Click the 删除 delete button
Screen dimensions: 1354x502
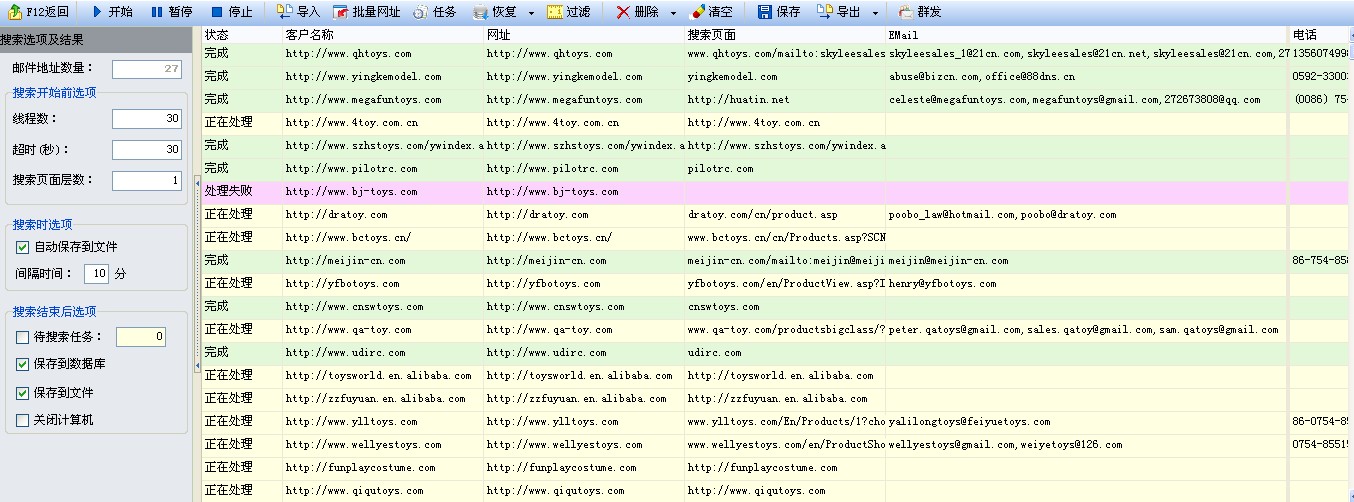(x=637, y=12)
